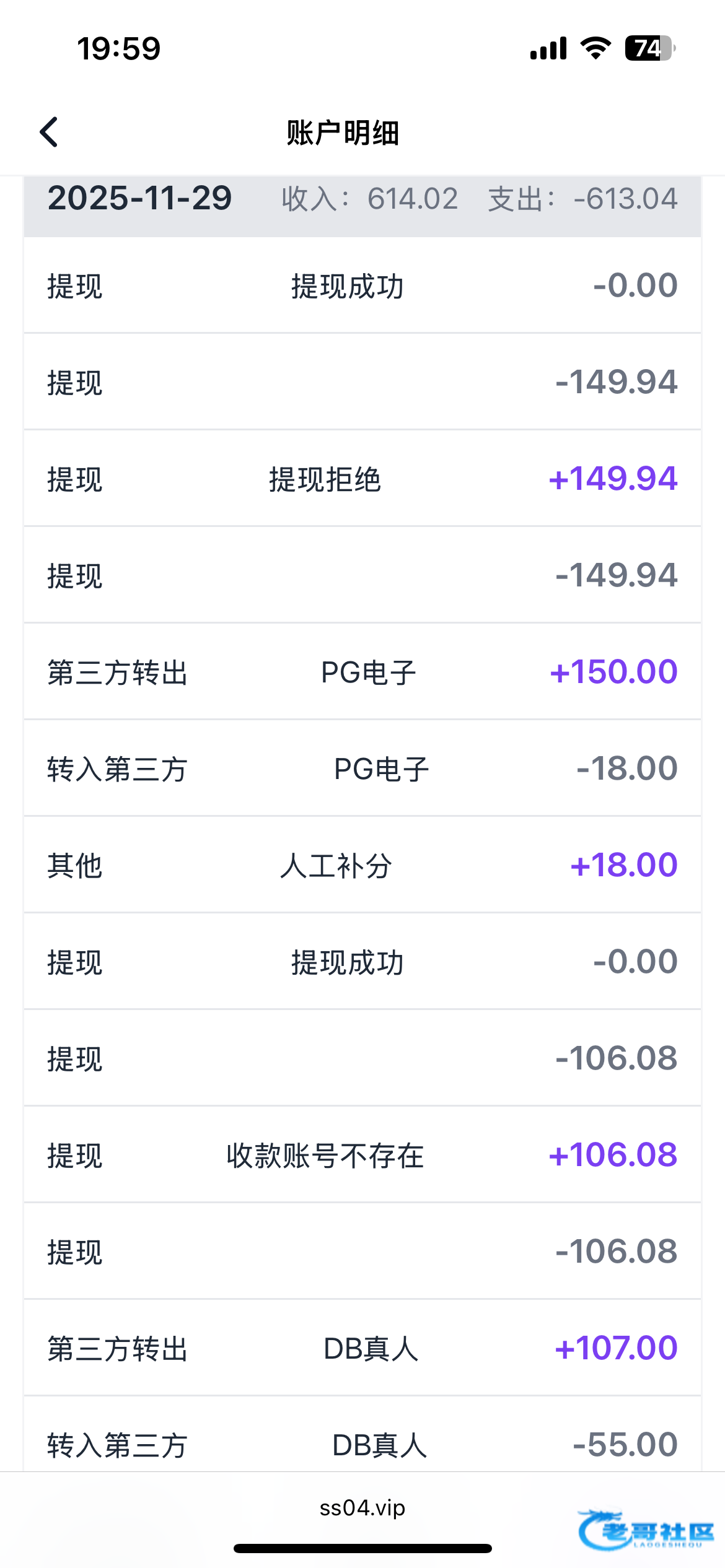
Task: Tap the +18.00 purple amount
Action: (623, 865)
